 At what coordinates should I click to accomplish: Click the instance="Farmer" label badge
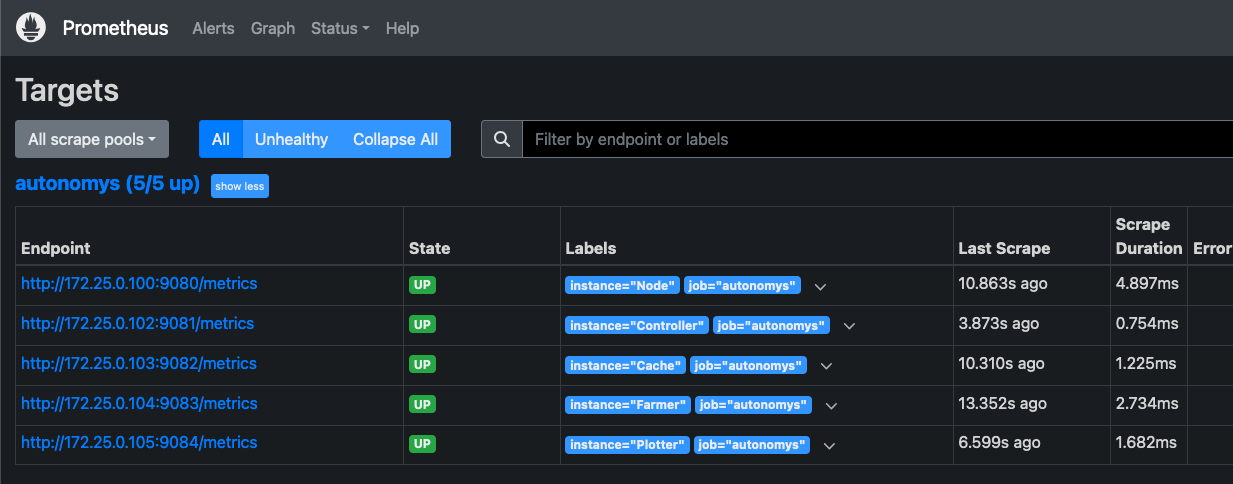tap(628, 405)
